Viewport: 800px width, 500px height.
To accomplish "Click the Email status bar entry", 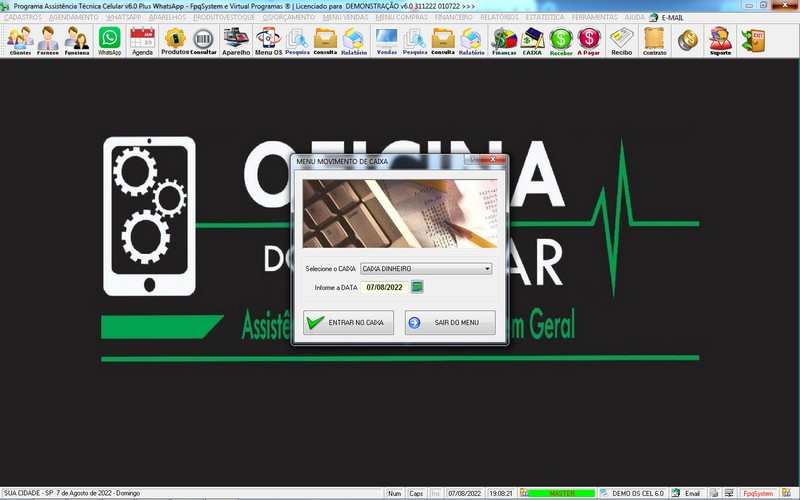I will point(692,493).
